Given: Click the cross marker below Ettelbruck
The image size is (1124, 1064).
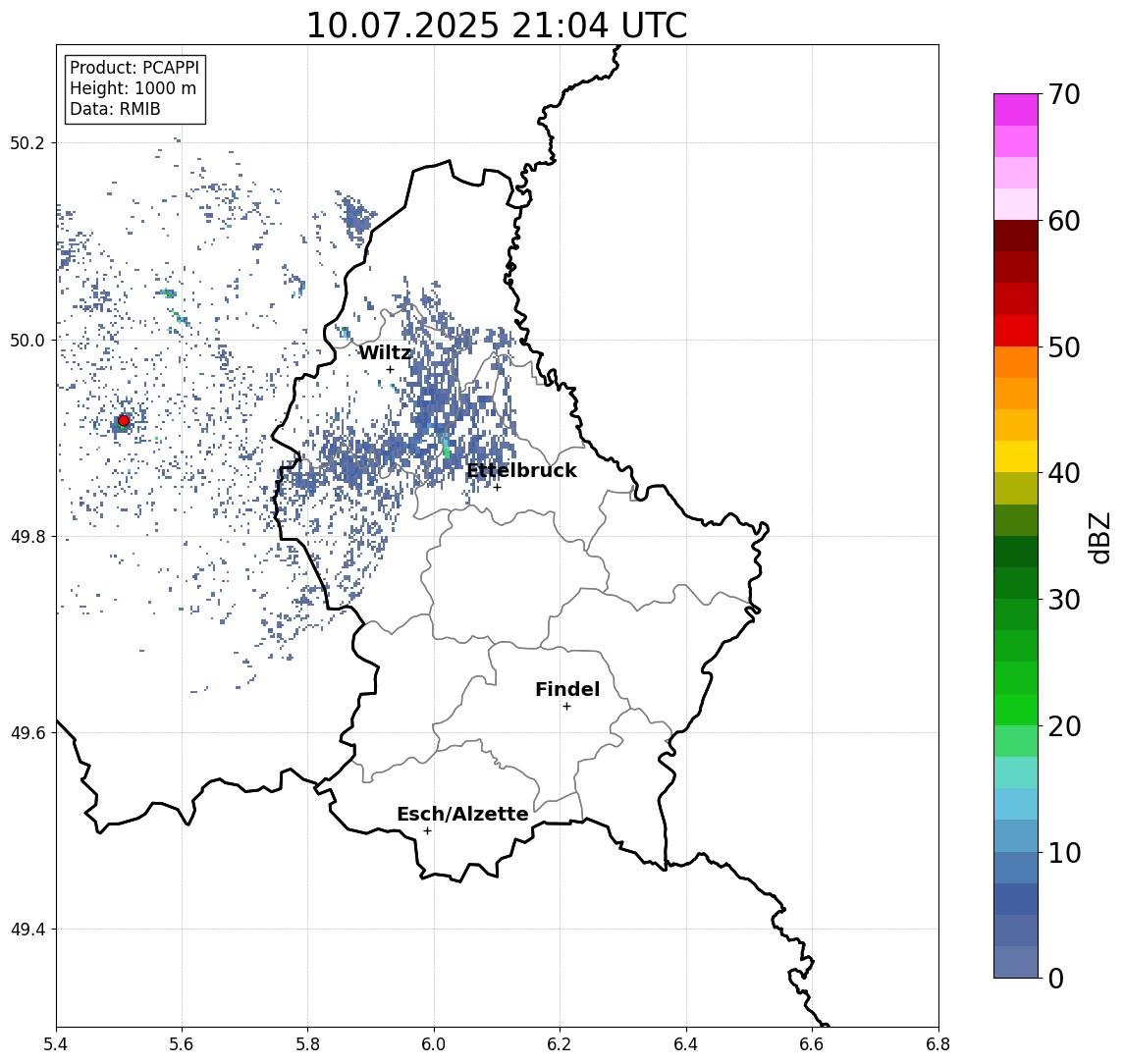Looking at the screenshot, I should coord(497,488).
